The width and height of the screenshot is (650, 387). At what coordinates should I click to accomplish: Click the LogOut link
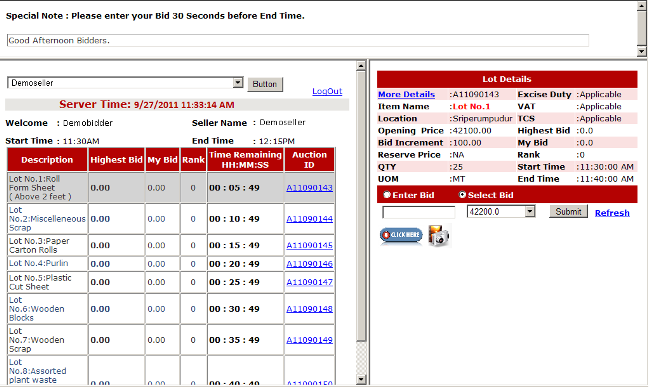[x=327, y=91]
